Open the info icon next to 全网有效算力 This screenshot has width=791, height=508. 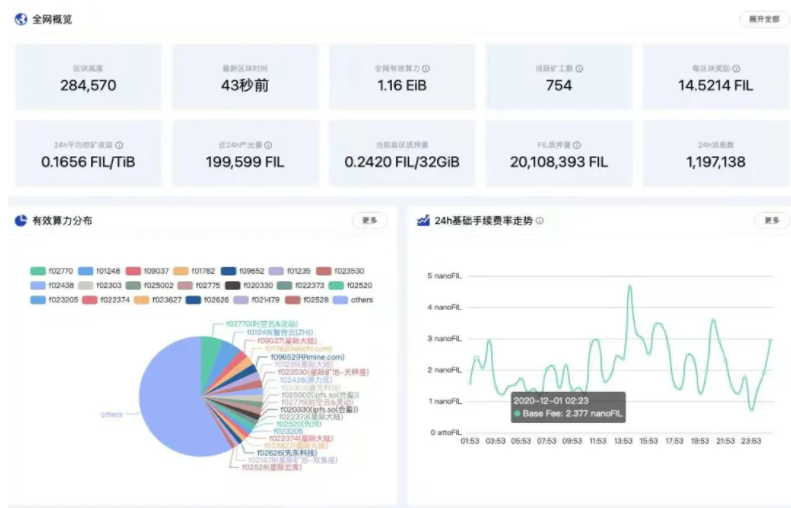[426, 69]
